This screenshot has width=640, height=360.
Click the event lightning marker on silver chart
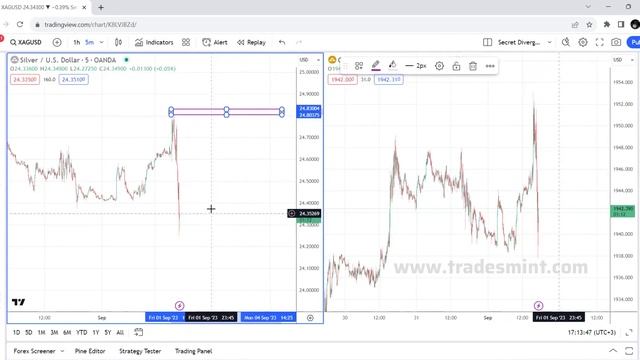coord(180,306)
